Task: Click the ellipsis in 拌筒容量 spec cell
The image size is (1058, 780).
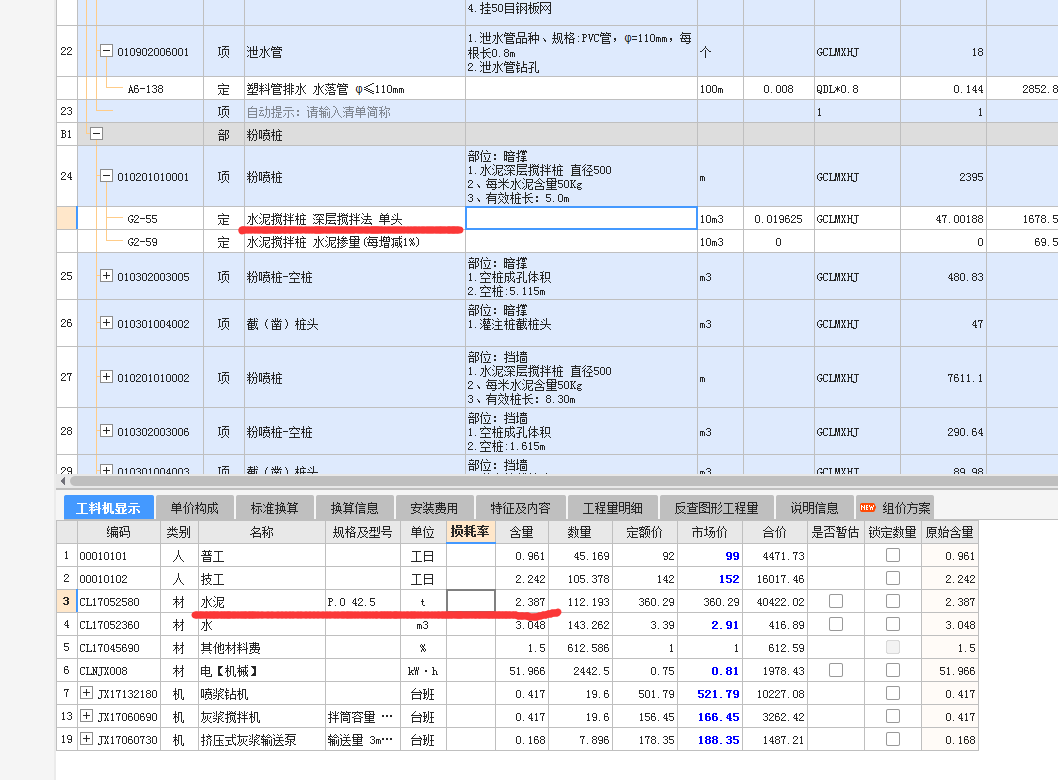Action: pos(387,716)
